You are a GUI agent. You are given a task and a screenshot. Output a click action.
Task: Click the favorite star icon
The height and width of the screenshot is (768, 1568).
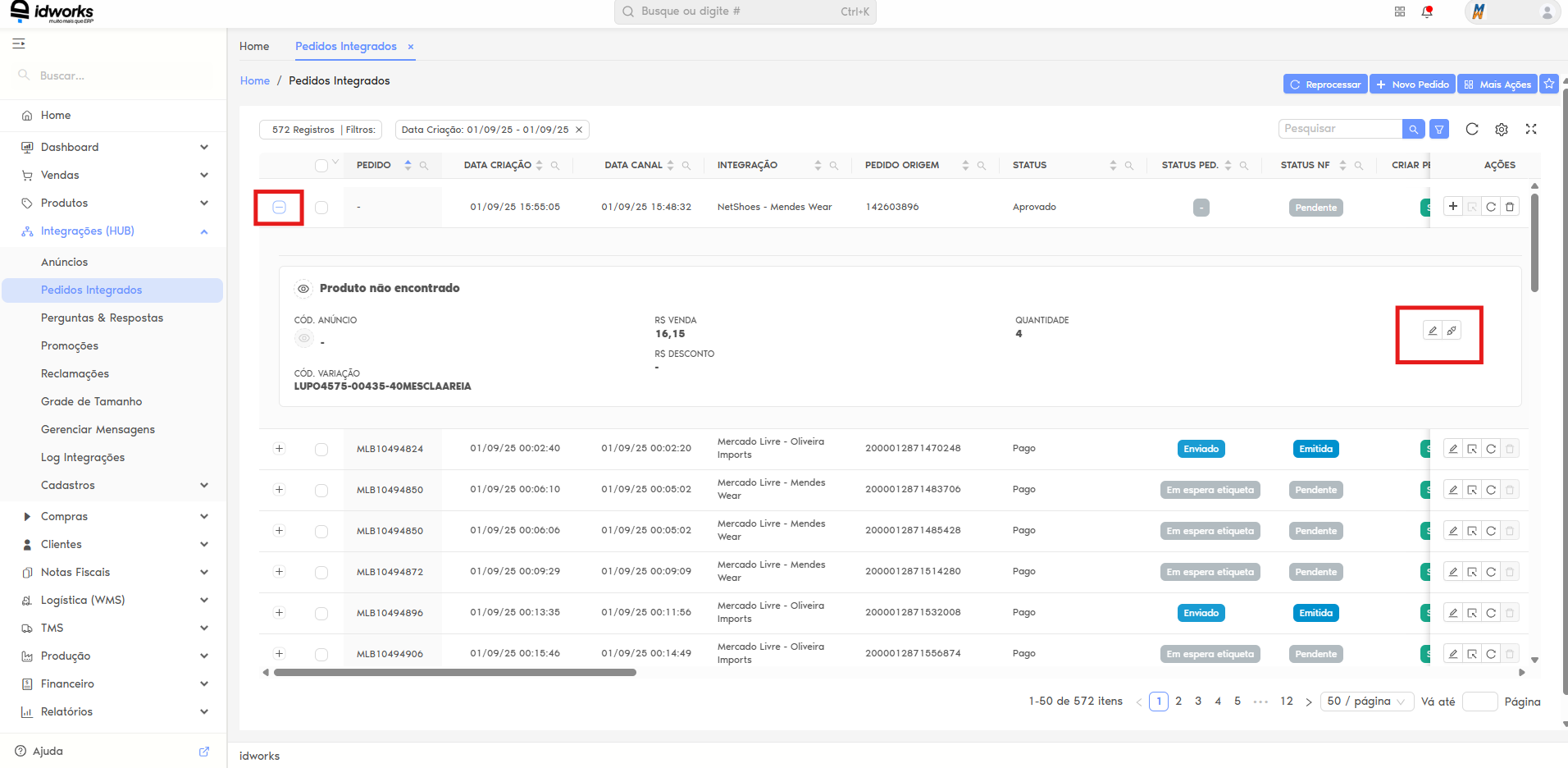click(x=1549, y=84)
